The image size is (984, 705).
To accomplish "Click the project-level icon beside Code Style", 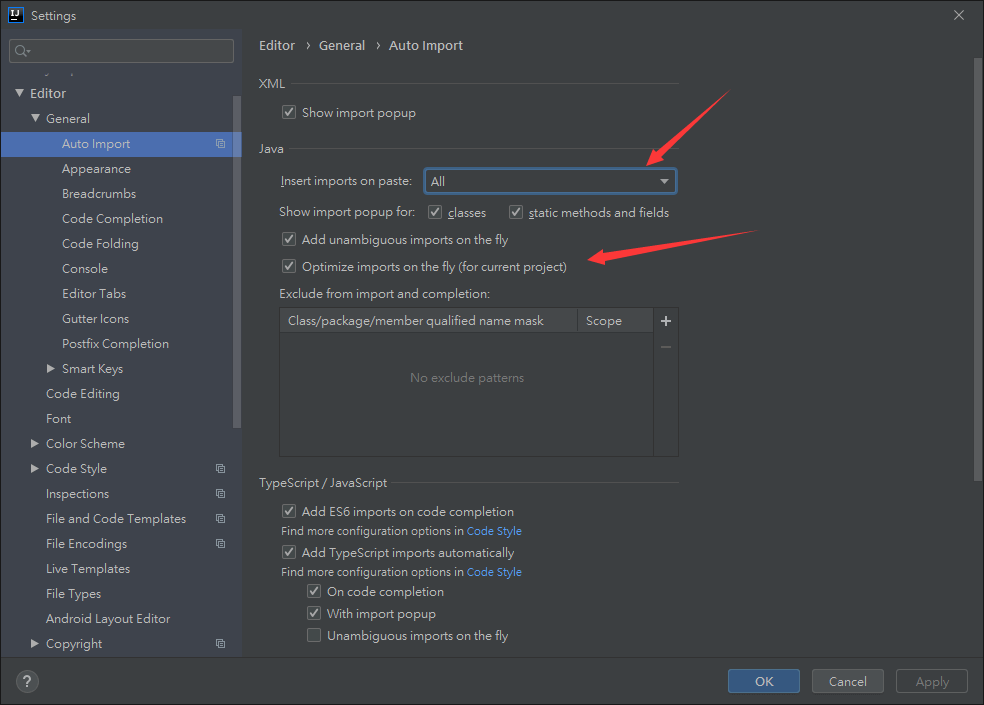I will tap(220, 469).
